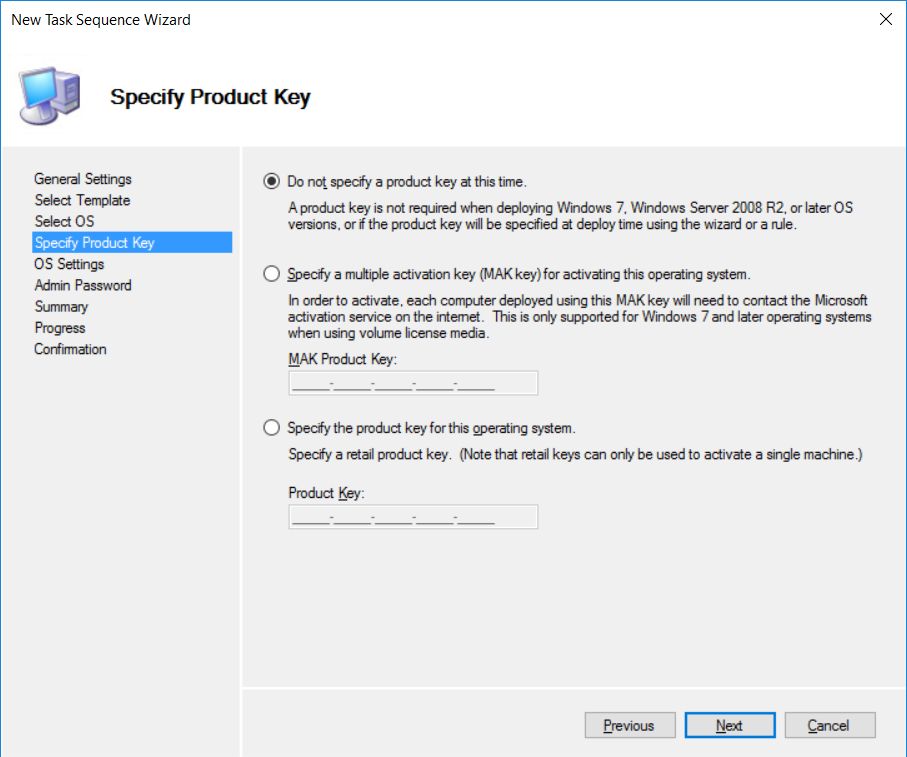Select the retail product key radio option
Screen dimensions: 907x757
(271, 428)
